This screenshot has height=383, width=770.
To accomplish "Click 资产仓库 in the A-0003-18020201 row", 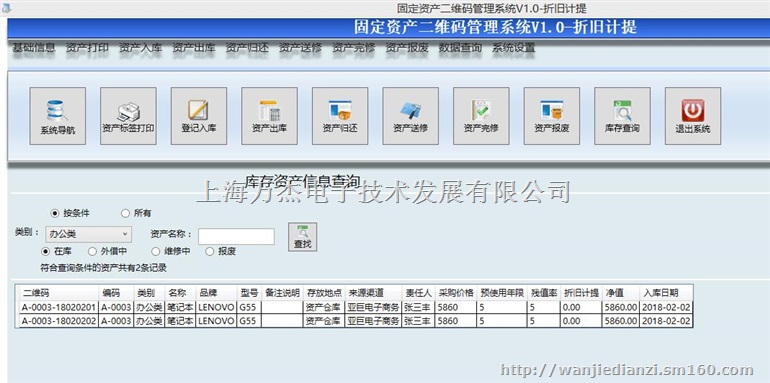I will click(x=324, y=307).
